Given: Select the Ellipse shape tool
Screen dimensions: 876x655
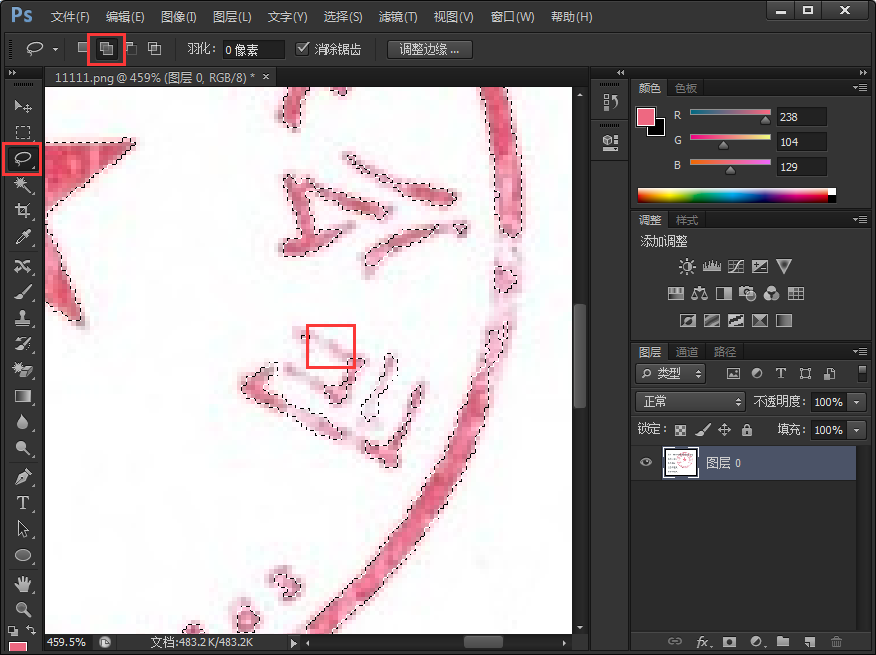Looking at the screenshot, I should [22, 555].
